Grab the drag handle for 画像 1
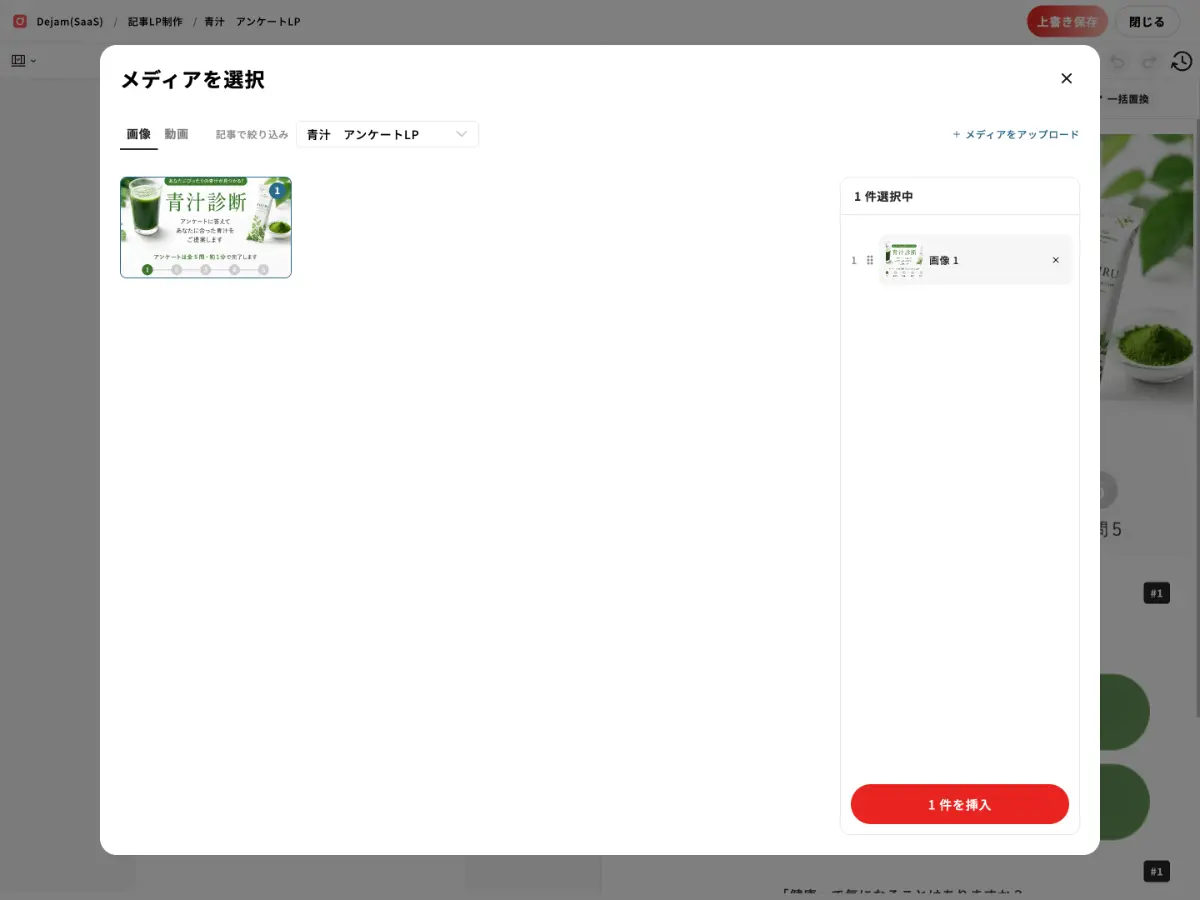 click(x=870, y=260)
